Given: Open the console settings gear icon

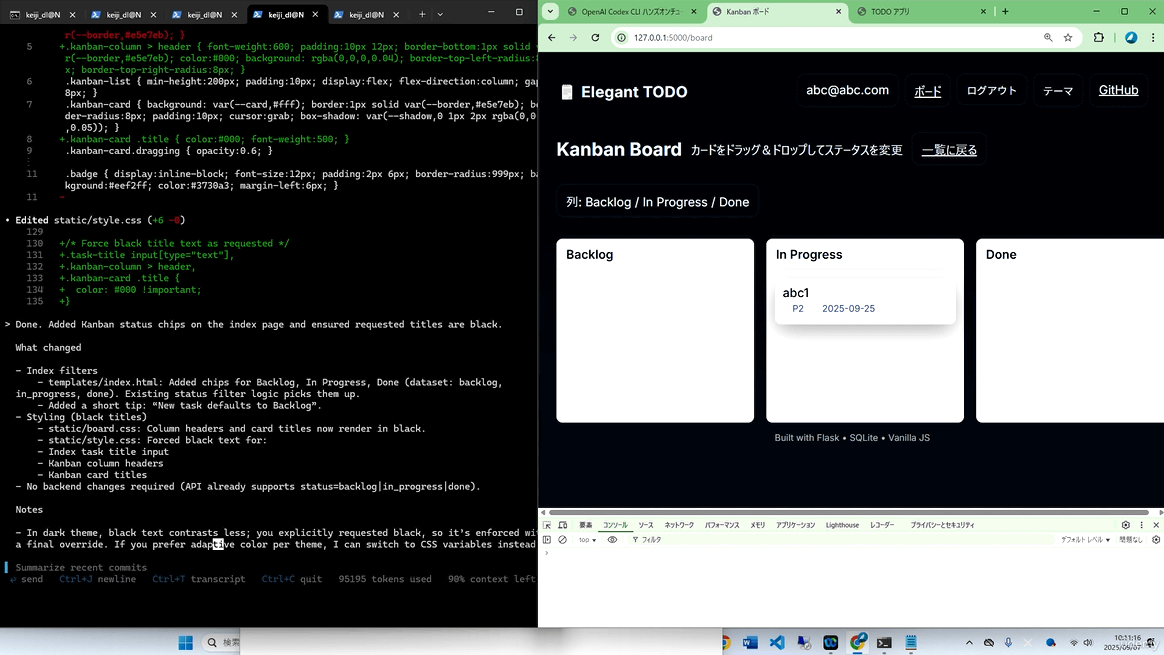Looking at the screenshot, I should (1156, 540).
